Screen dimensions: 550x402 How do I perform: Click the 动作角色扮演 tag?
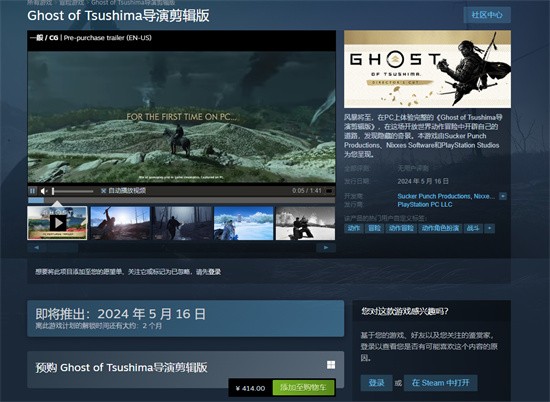[440, 228]
